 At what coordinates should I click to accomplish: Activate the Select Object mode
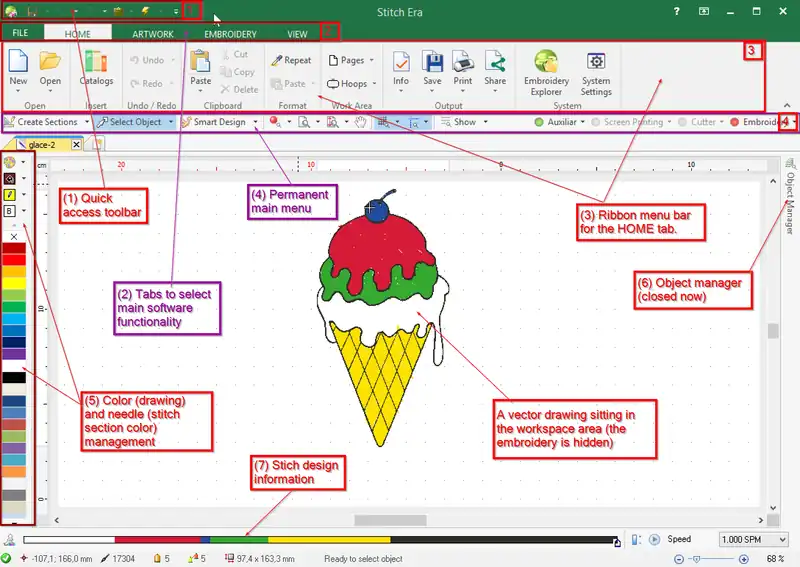[135, 122]
